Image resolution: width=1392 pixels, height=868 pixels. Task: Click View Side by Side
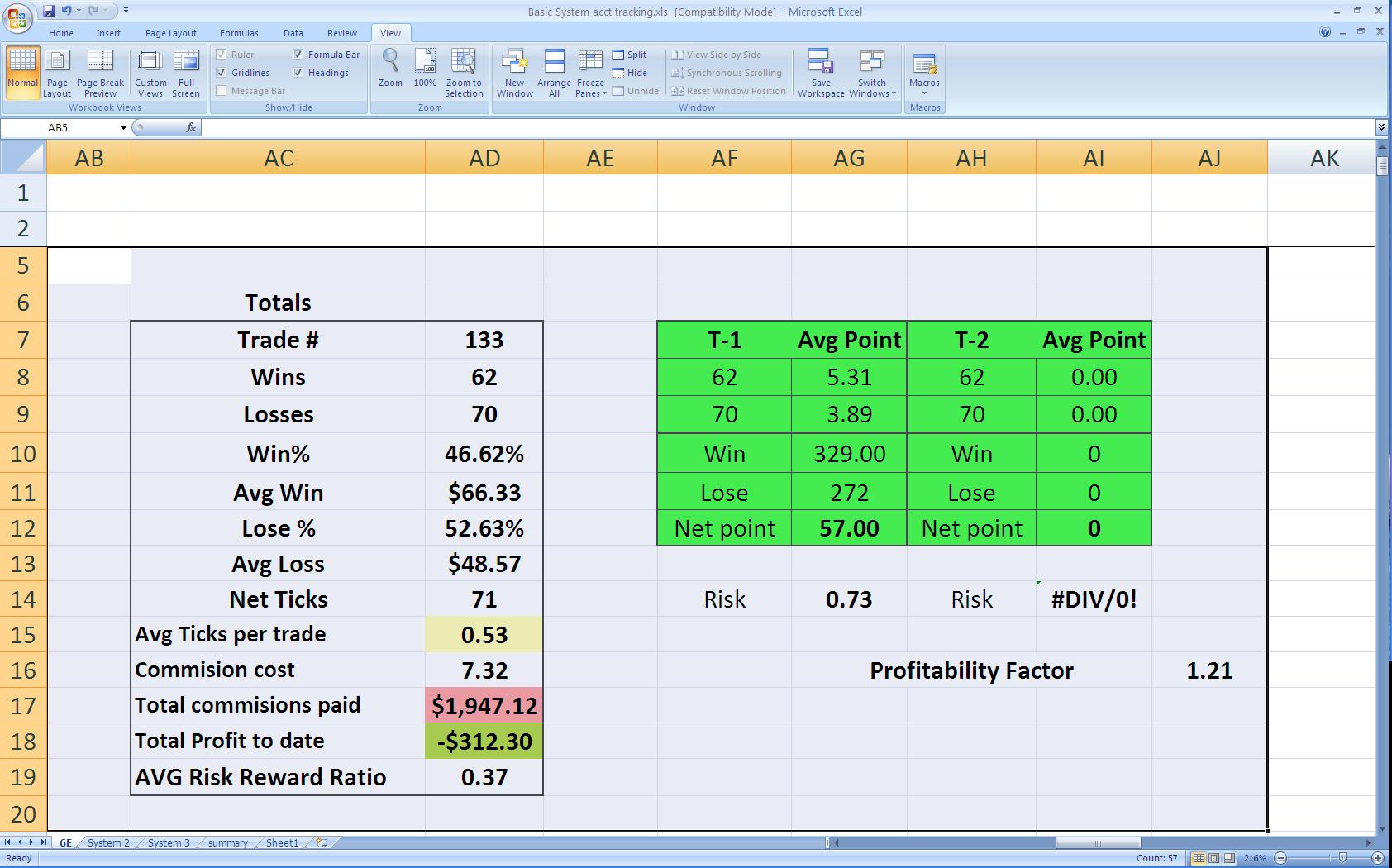coord(717,55)
